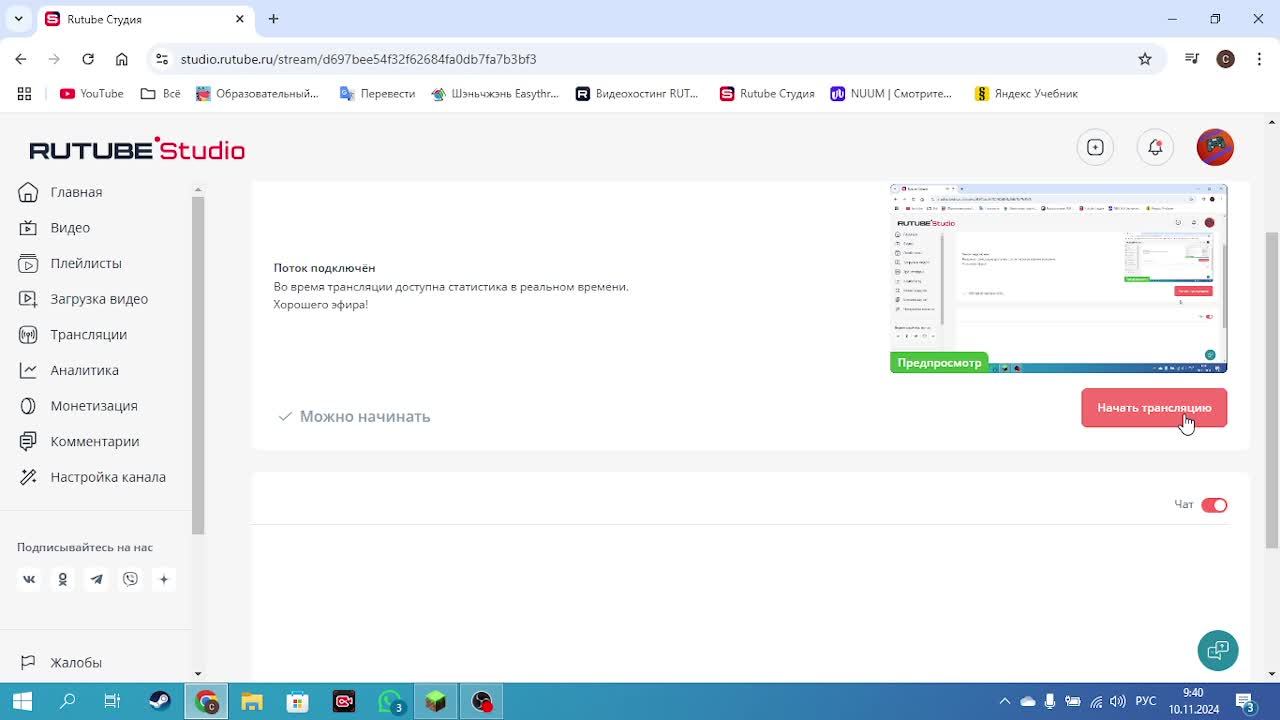The image size is (1280, 720).
Task: Switch input language РУС in tray
Action: pos(1146,702)
